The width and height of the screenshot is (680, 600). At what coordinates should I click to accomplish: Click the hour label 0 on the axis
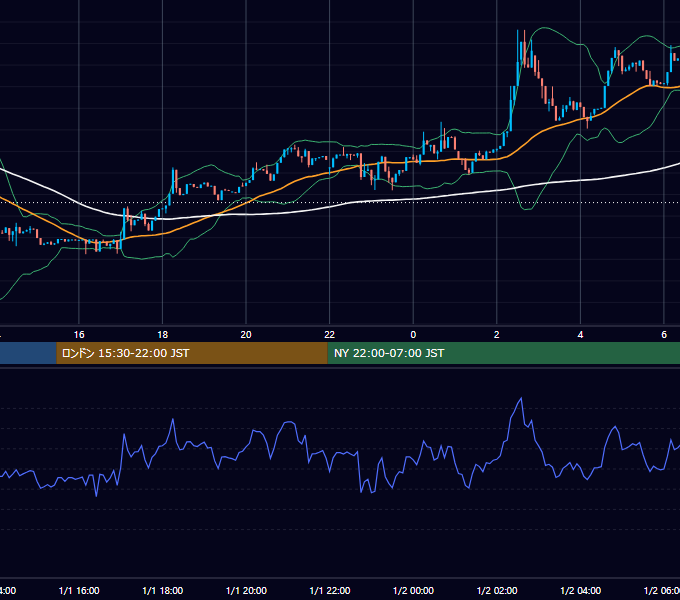tap(413, 335)
